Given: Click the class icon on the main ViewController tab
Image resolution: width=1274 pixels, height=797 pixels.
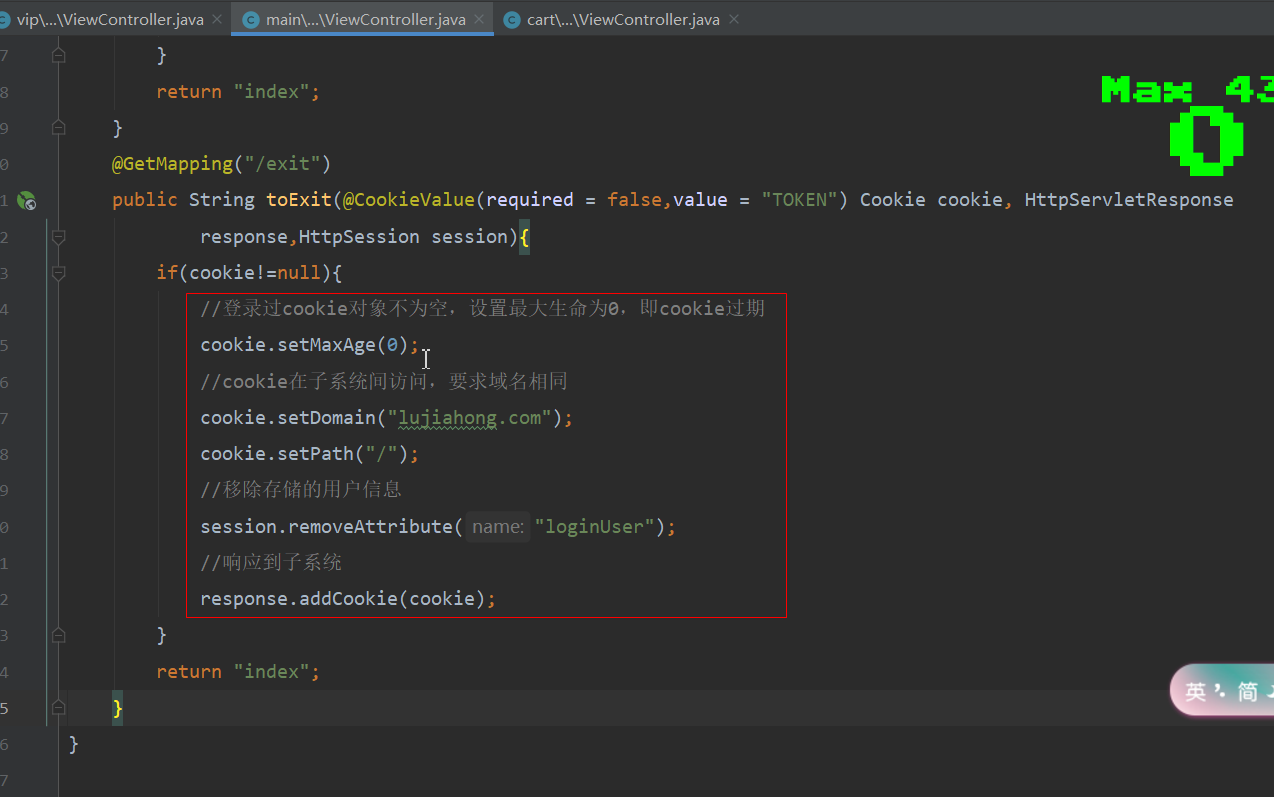Looking at the screenshot, I should tap(250, 19).
